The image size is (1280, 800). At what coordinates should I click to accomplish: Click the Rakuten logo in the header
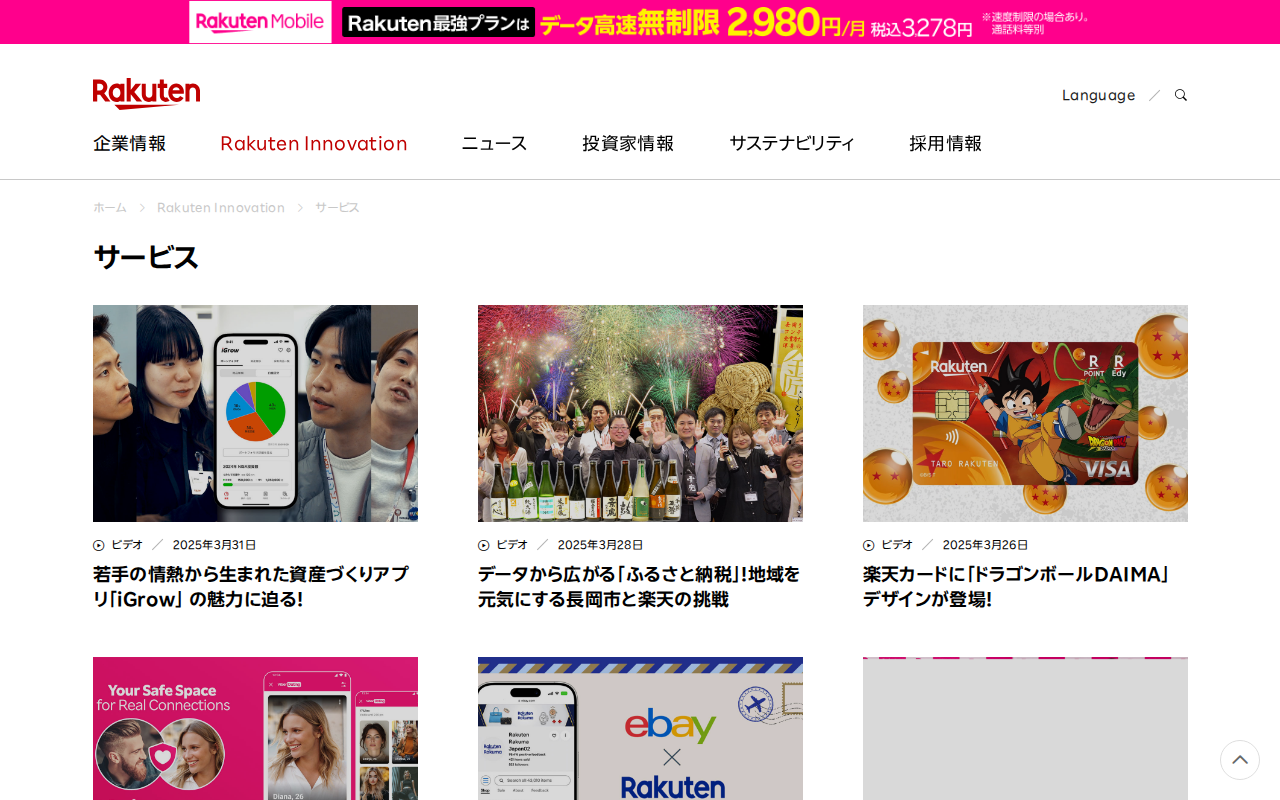click(146, 91)
